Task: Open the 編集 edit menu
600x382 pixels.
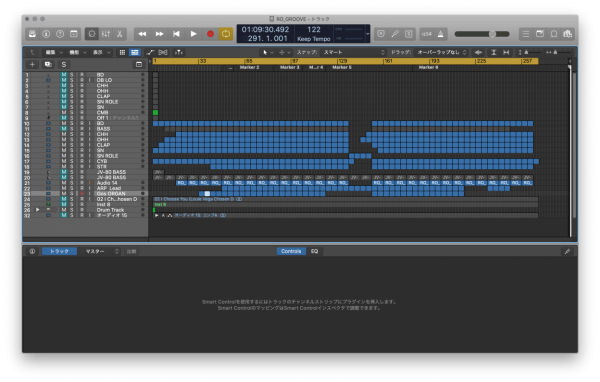Action: 53,52
